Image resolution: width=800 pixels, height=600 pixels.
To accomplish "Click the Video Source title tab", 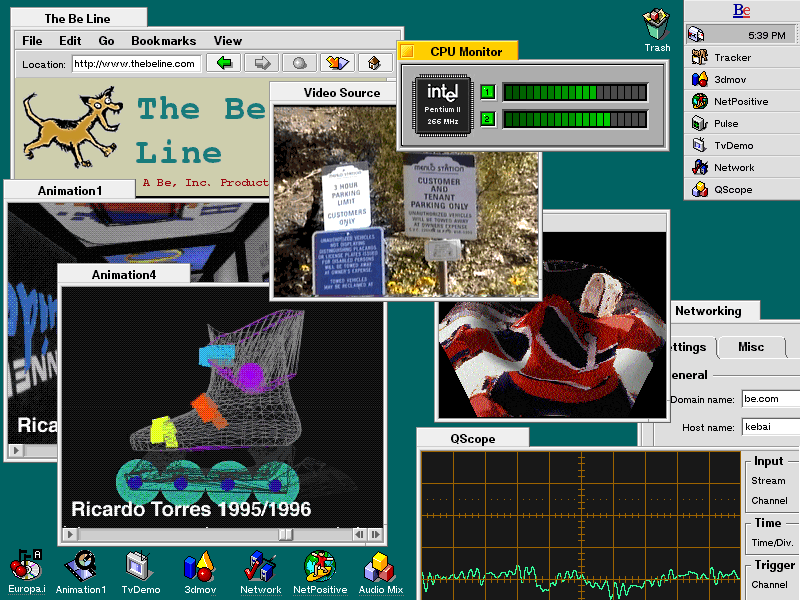I will pos(333,92).
